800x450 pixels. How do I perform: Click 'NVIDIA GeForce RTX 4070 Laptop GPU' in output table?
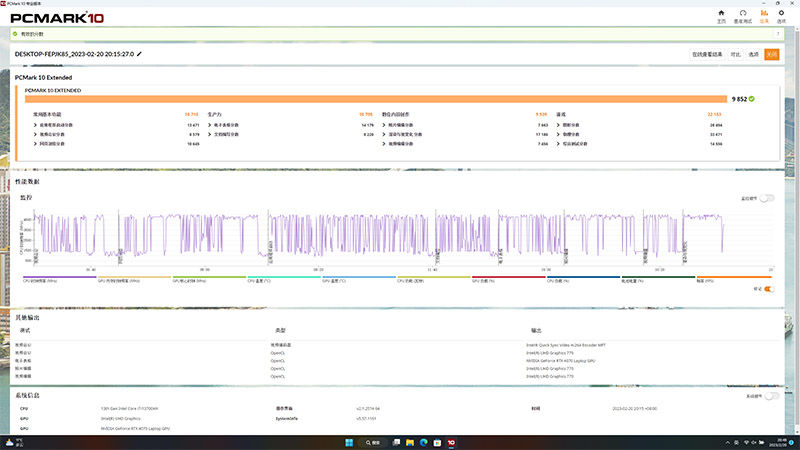(x=560, y=361)
